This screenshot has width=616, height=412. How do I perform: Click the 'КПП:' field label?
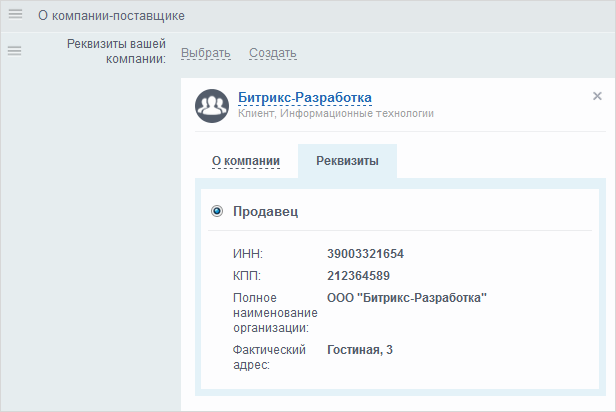247,276
